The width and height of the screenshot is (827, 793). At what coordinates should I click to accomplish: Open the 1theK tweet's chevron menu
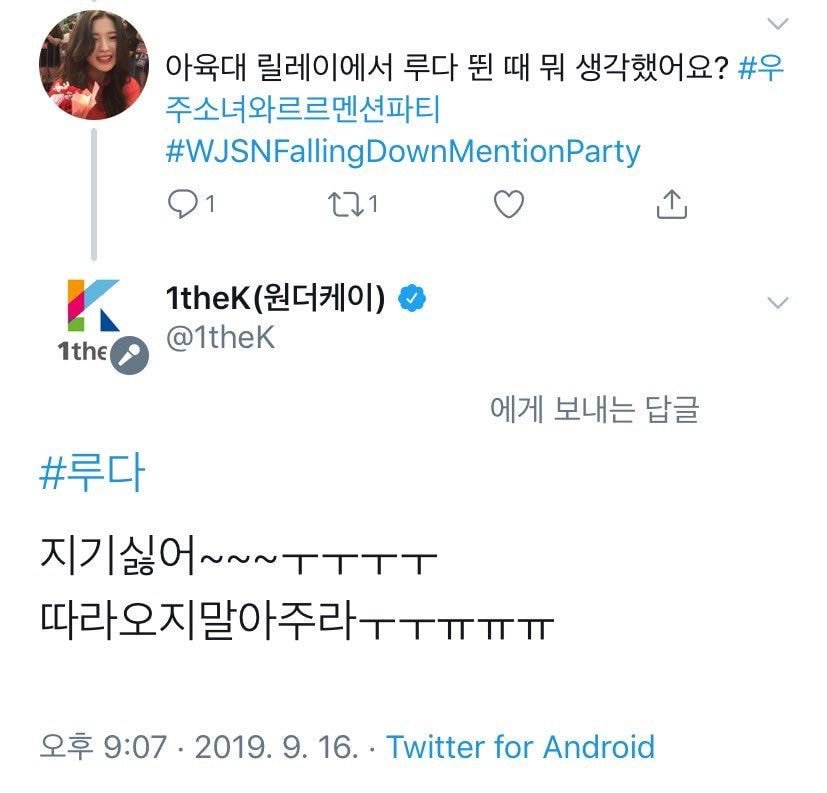tap(777, 301)
